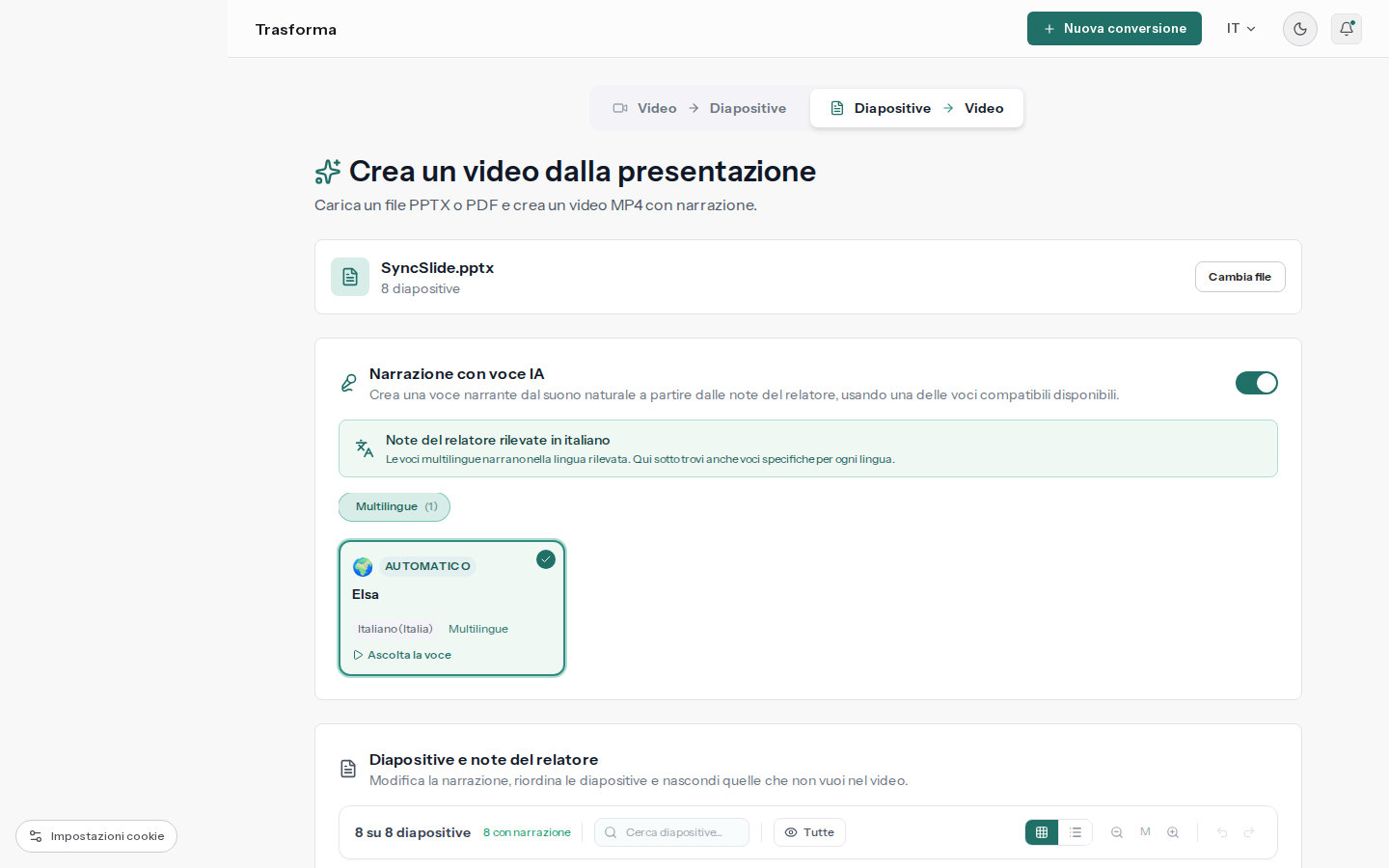Open the IT language dropdown
This screenshot has height=868, width=1389.
coord(1241,29)
